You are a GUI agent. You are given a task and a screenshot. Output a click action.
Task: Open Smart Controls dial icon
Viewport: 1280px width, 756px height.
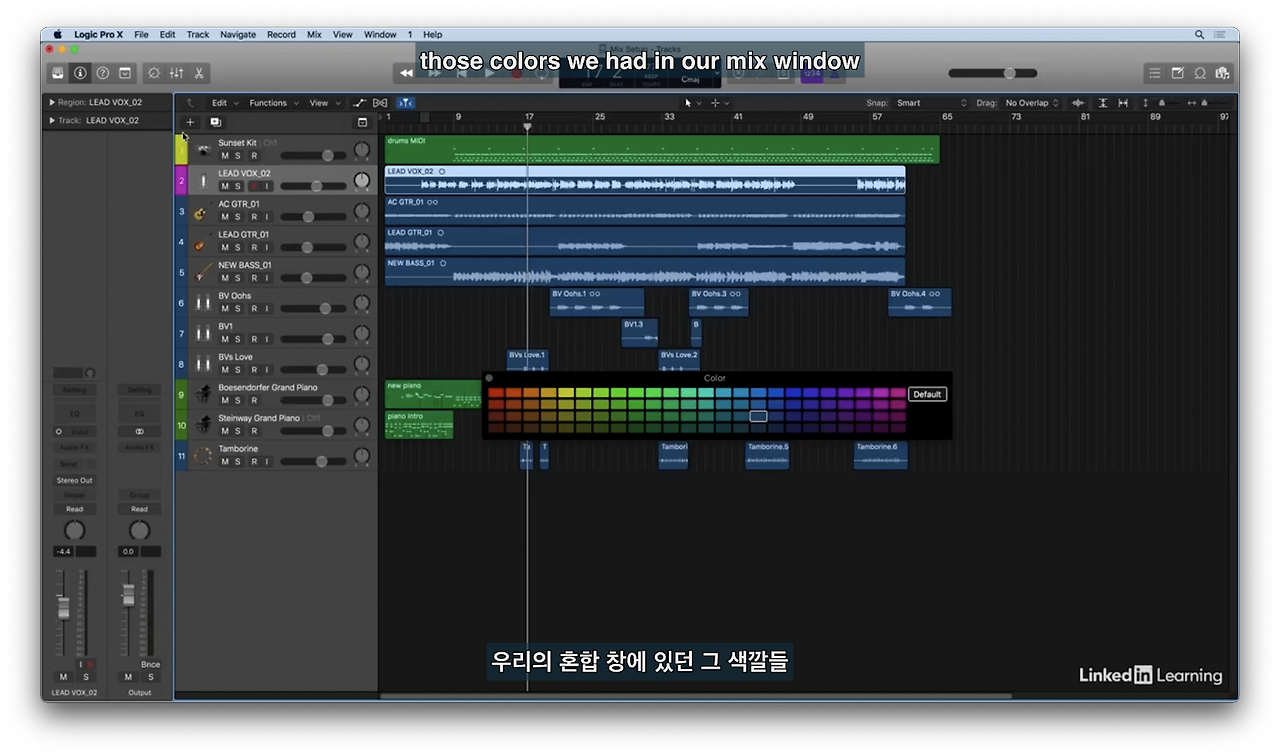point(153,73)
